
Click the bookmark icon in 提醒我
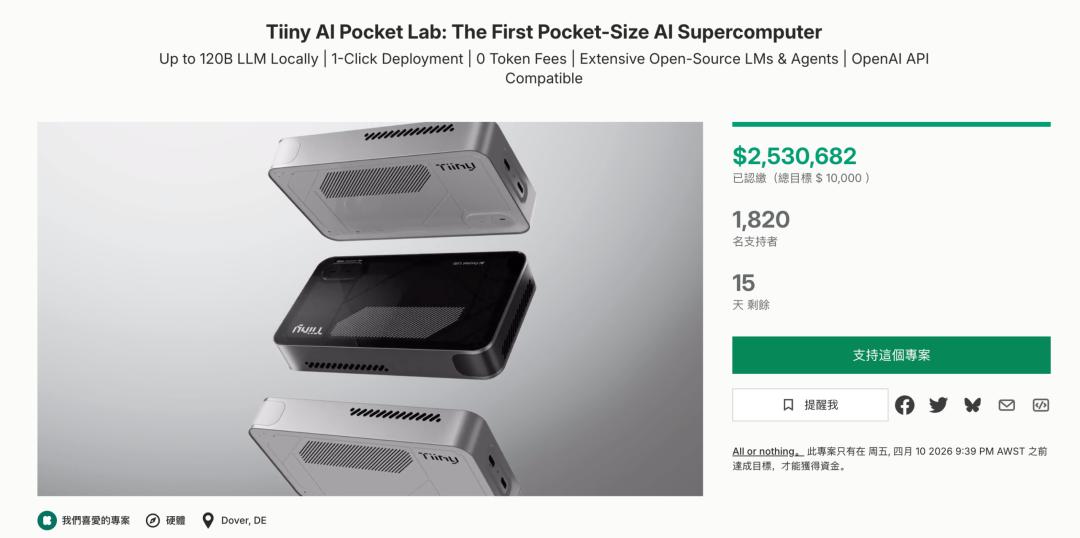coord(788,405)
